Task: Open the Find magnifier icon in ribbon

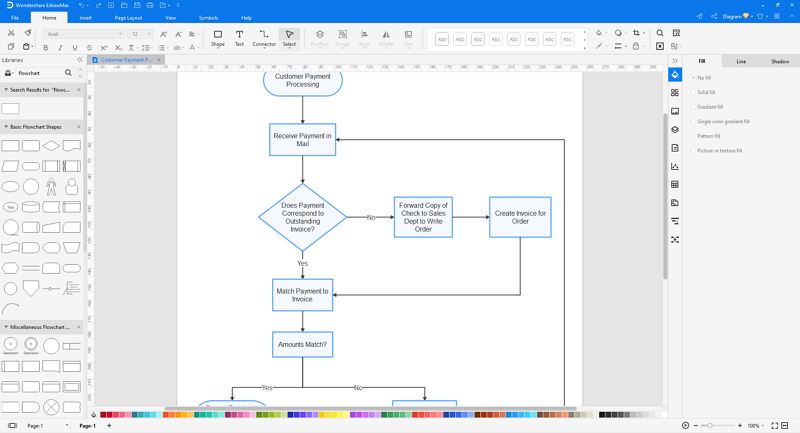Action: pyautogui.click(x=660, y=33)
